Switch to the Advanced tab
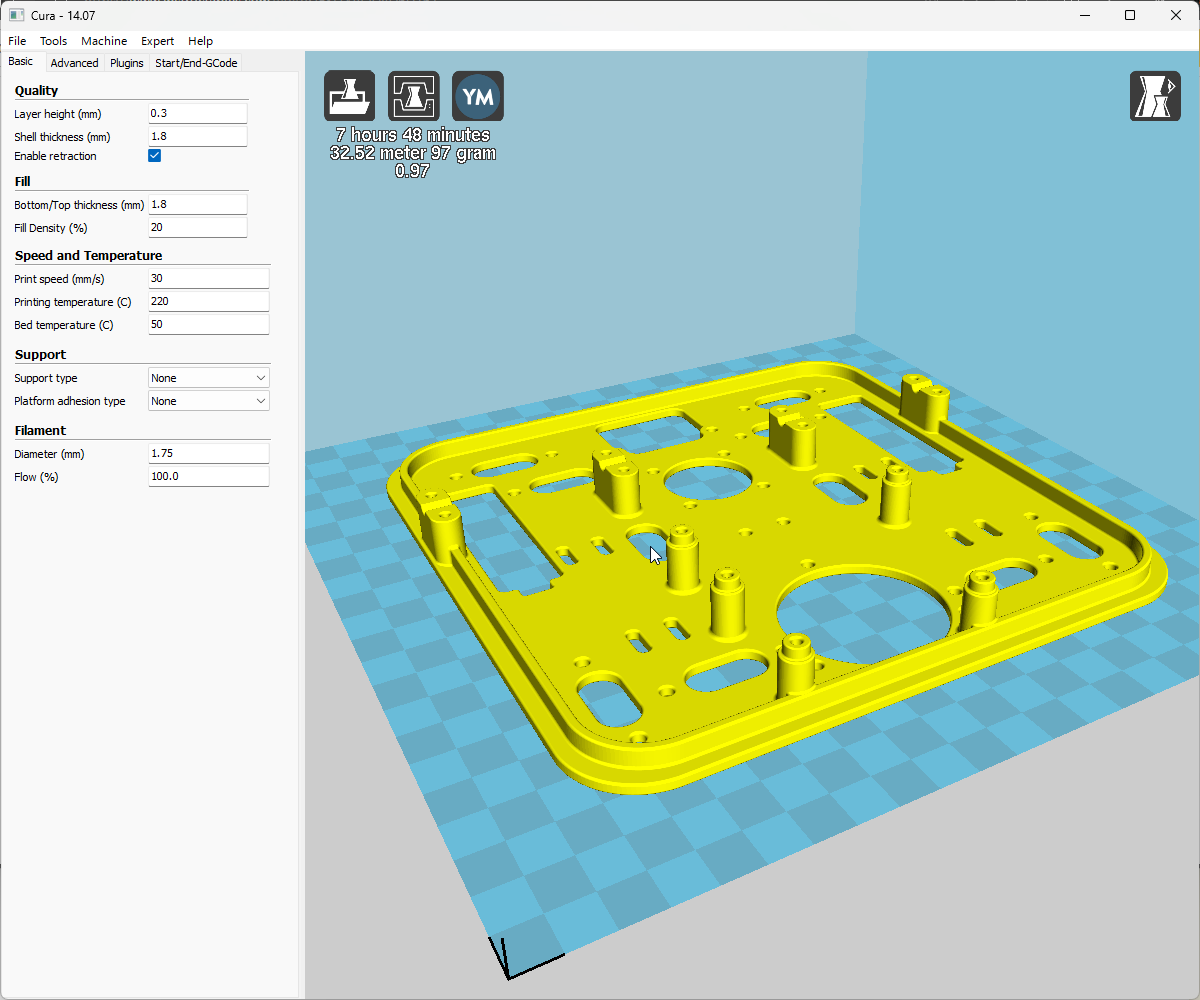1200x1000 pixels. 75,63
